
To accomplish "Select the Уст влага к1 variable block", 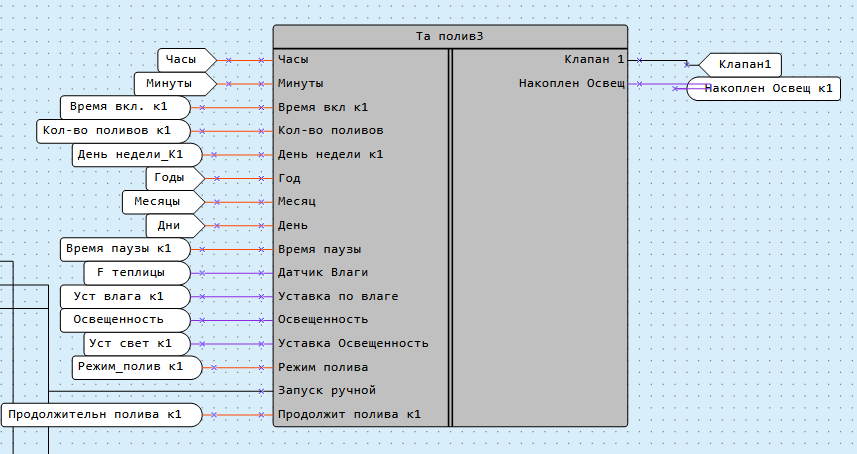I will (125, 297).
